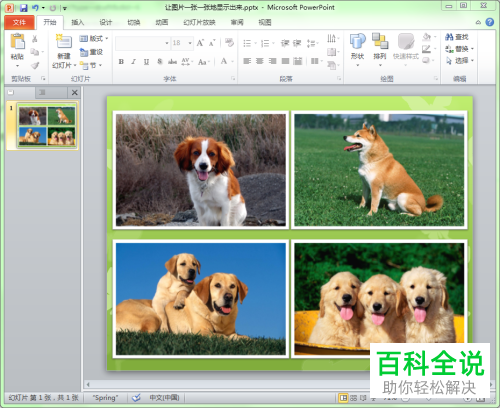The image size is (500, 408).
Task: Click the Arrange icon
Action: pos(380,41)
